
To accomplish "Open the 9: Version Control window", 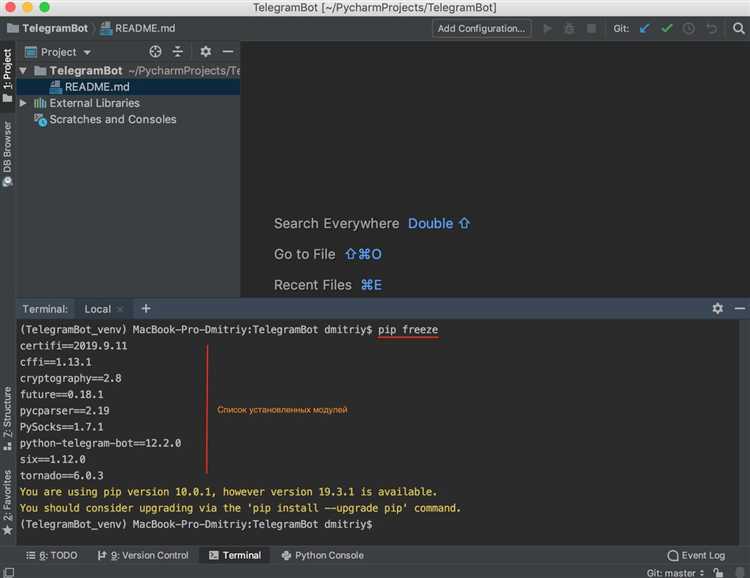I will (143, 556).
